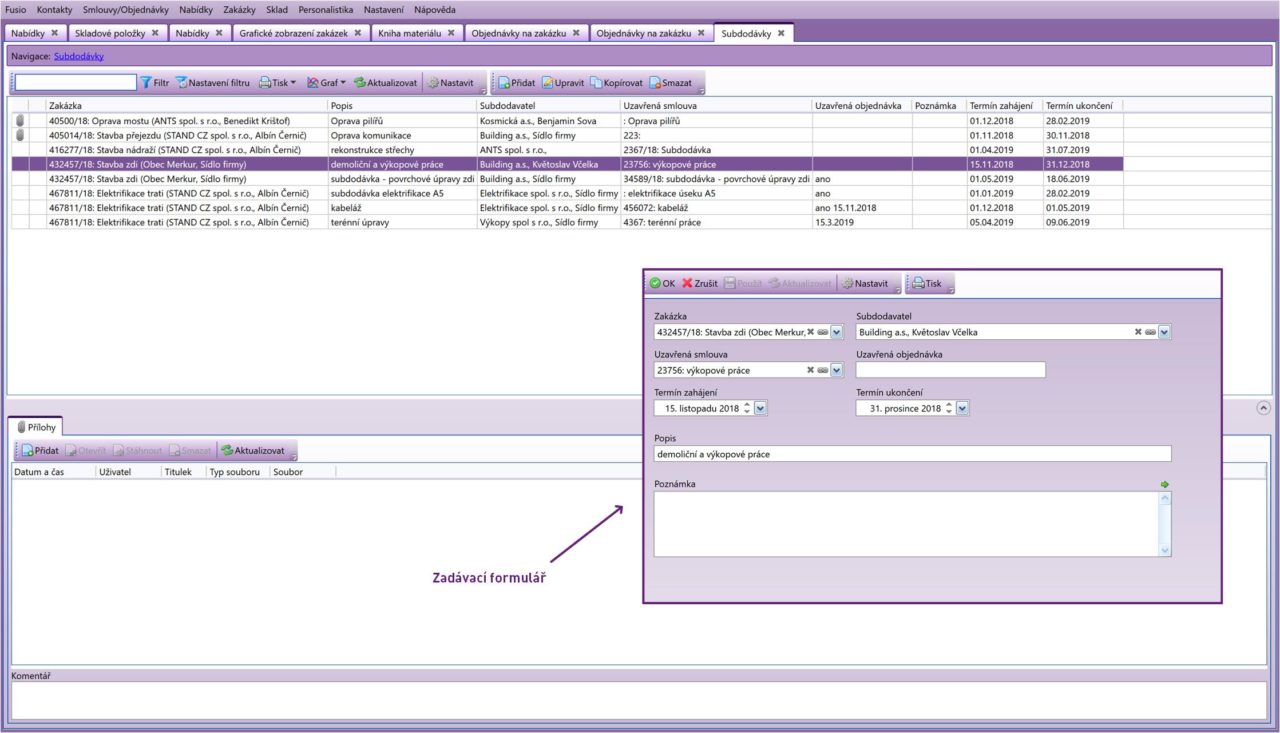Sort by the Termín zahájení column header
Image resolution: width=1280 pixels, height=733 pixels.
1004,105
